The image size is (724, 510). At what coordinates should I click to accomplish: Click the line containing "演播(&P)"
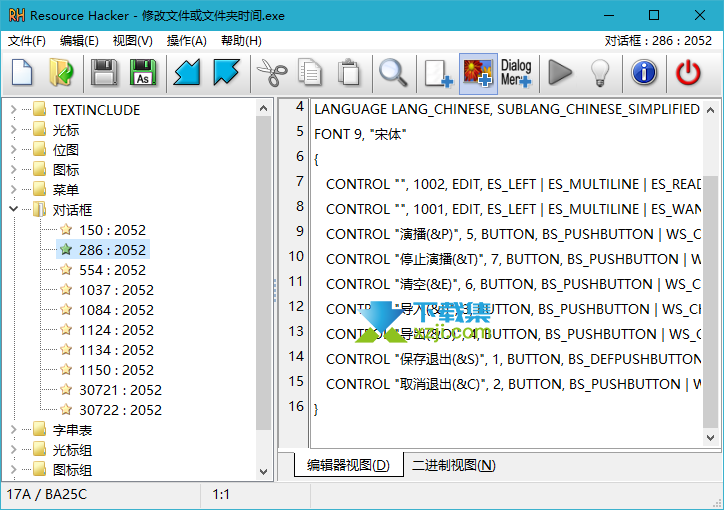coord(513,234)
